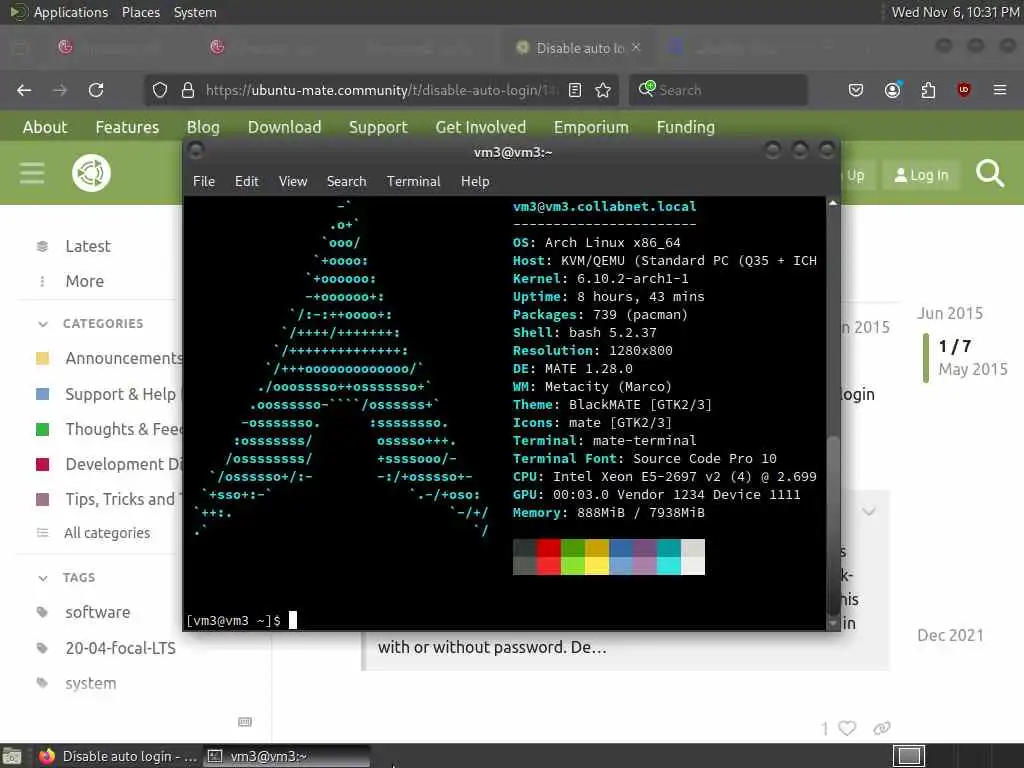Open the Places menu in top panel

click(141, 12)
